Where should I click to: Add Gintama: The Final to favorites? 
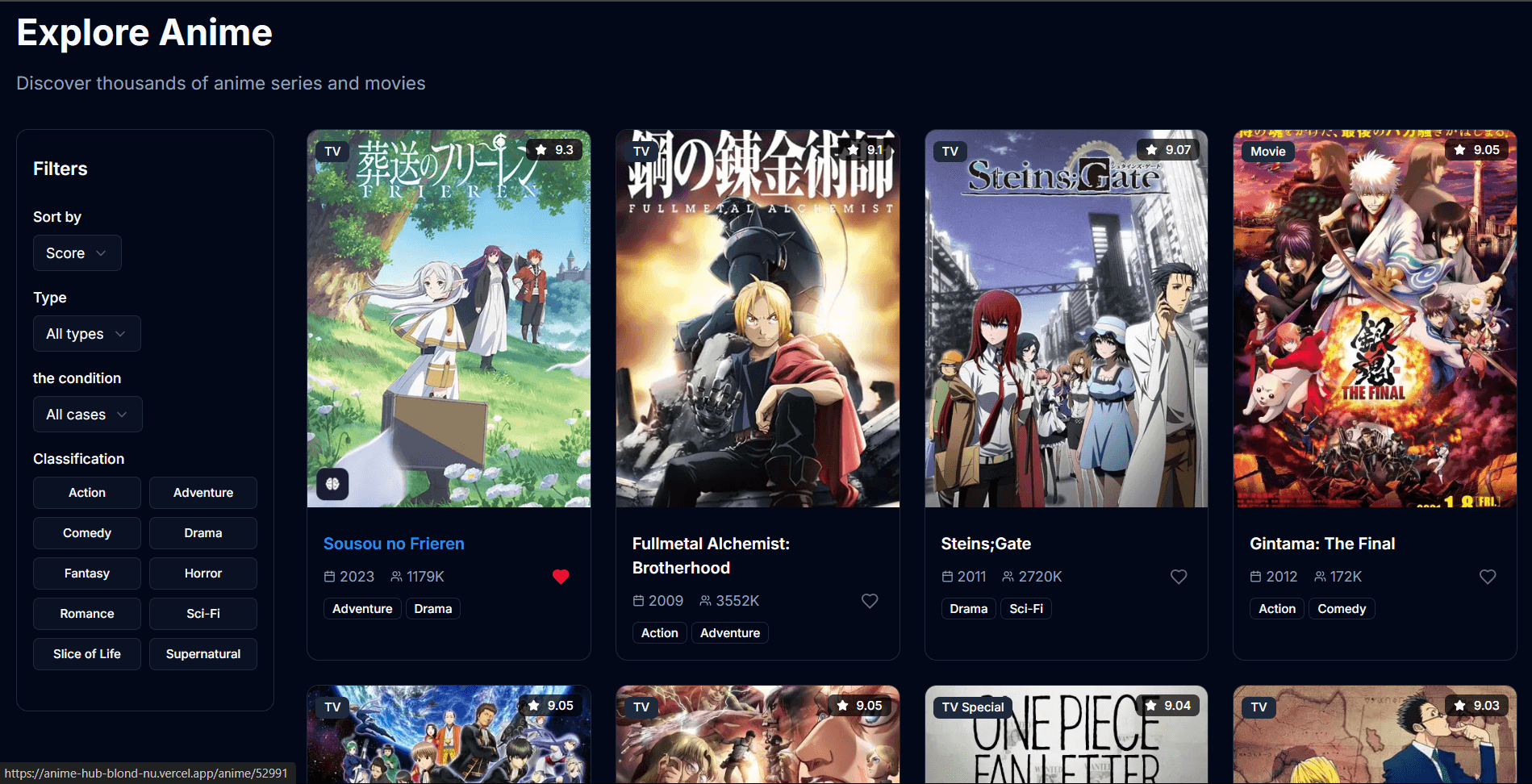click(1487, 577)
